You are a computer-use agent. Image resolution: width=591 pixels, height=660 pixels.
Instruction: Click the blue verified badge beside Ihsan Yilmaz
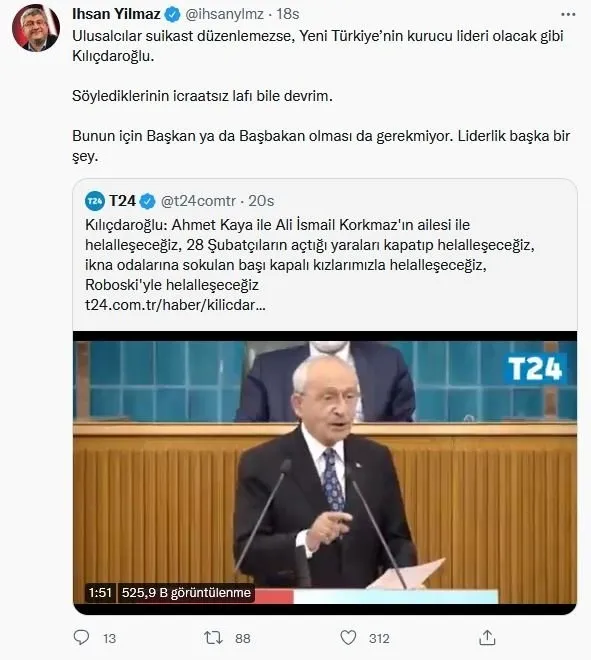pos(172,14)
